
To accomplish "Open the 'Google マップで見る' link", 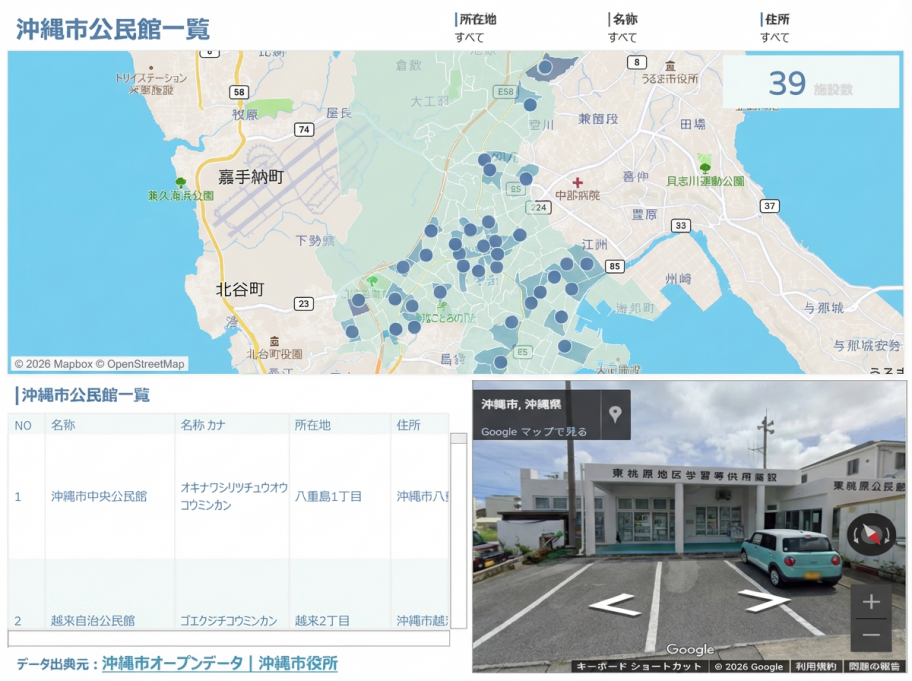I will (533, 432).
